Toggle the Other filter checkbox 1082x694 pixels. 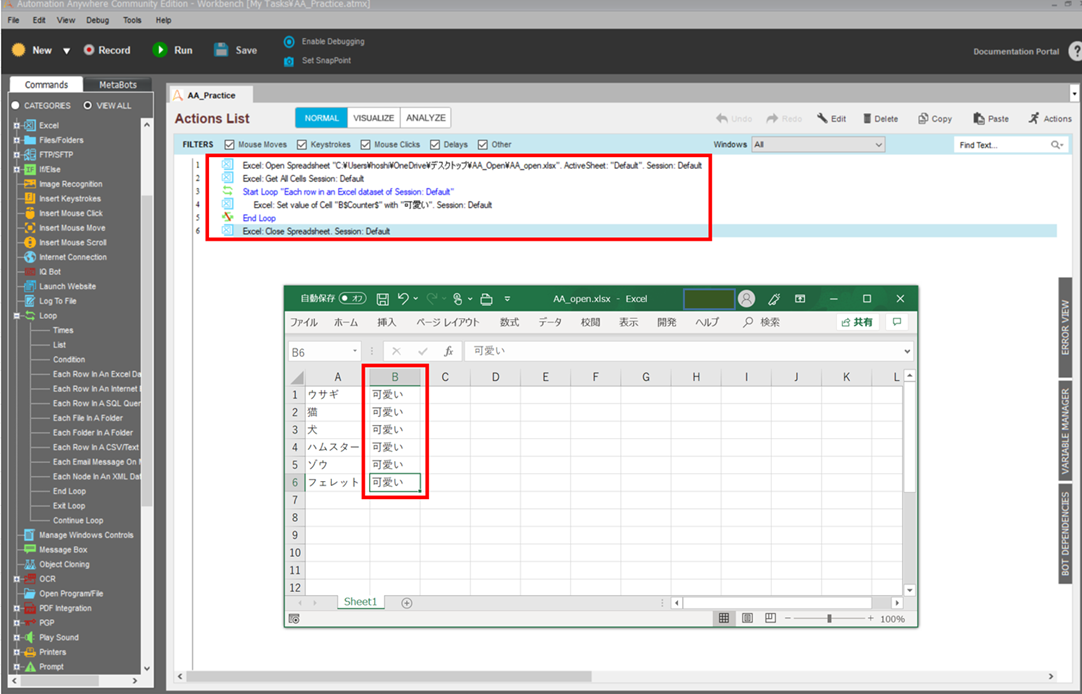point(483,145)
